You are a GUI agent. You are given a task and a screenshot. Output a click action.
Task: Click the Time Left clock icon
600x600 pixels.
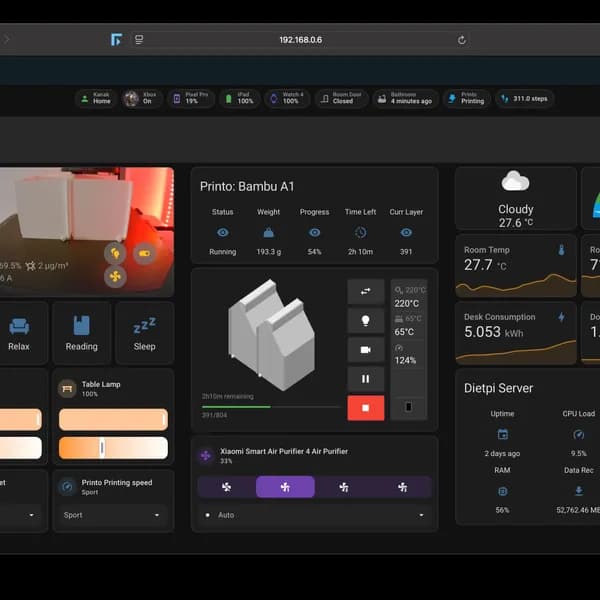click(360, 232)
